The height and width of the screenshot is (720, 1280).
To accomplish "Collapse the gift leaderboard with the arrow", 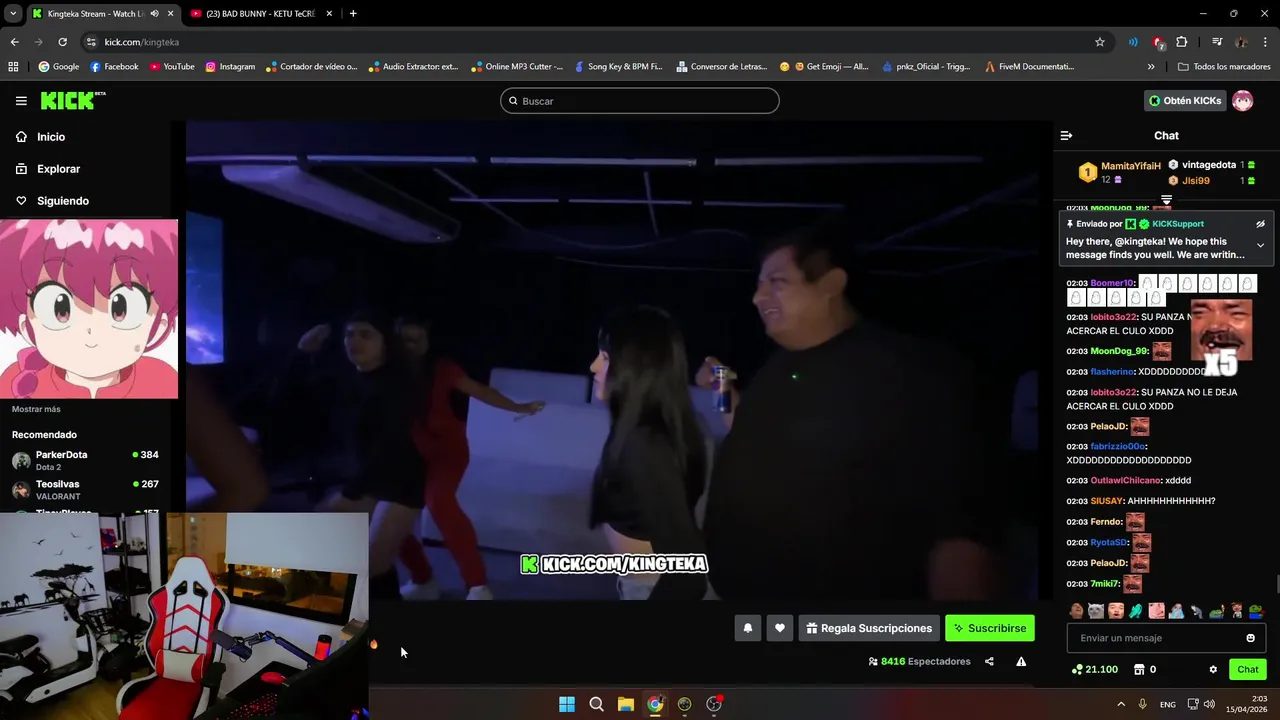I will [1166, 200].
